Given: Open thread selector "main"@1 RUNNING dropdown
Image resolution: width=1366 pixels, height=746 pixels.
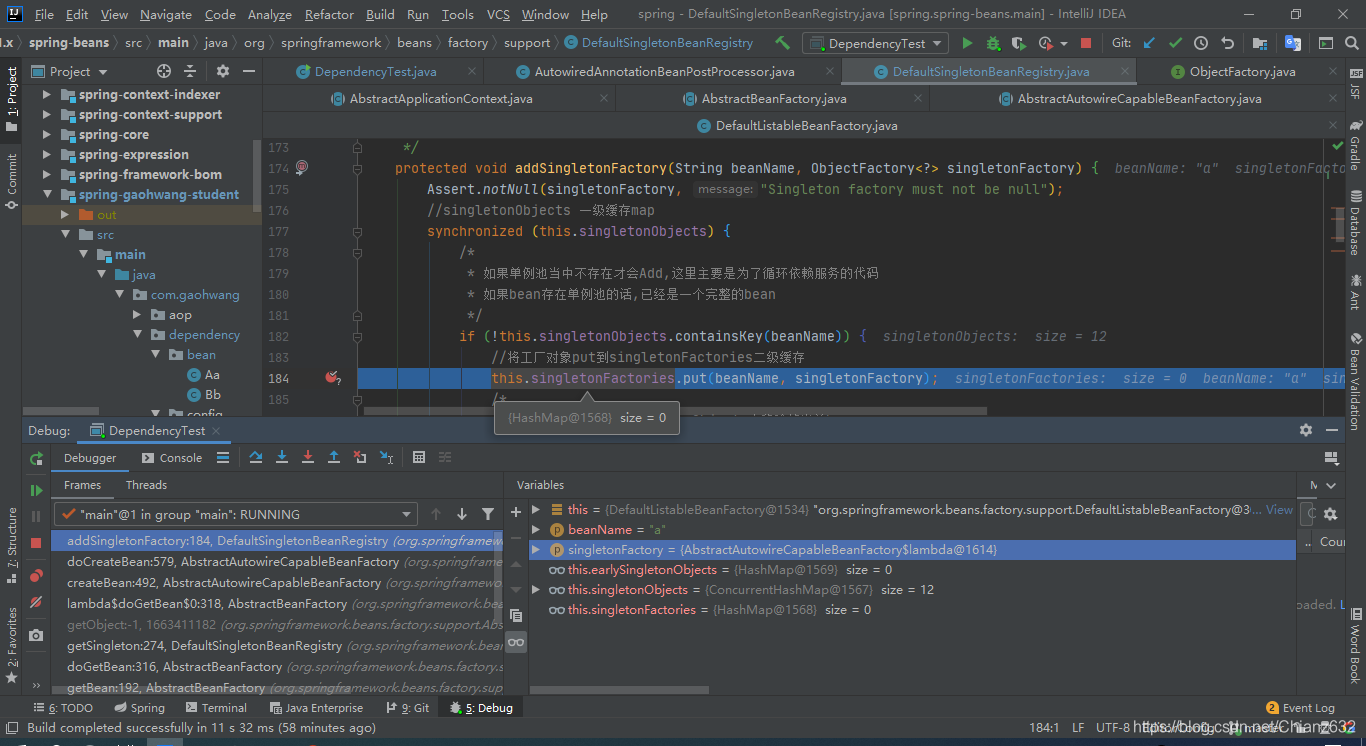Looking at the screenshot, I should 235,514.
